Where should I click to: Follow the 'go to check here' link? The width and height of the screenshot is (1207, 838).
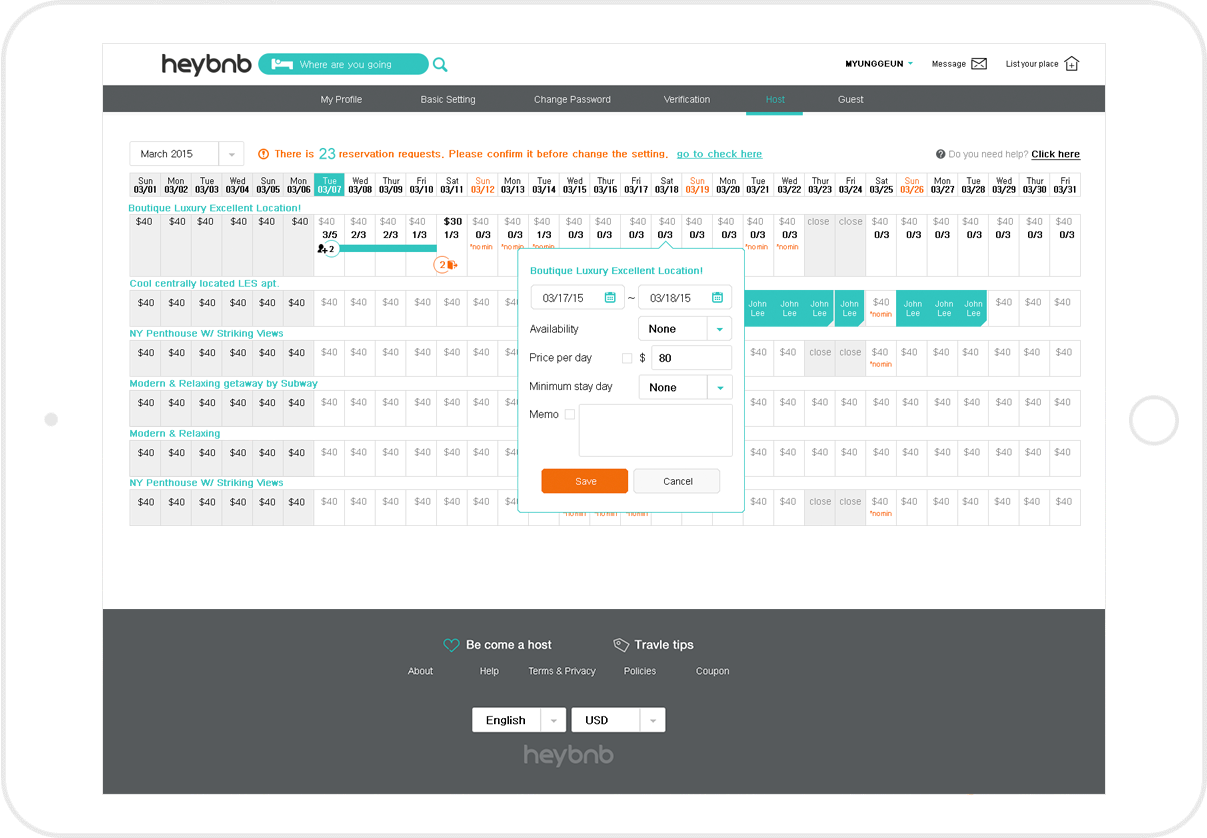tap(719, 154)
